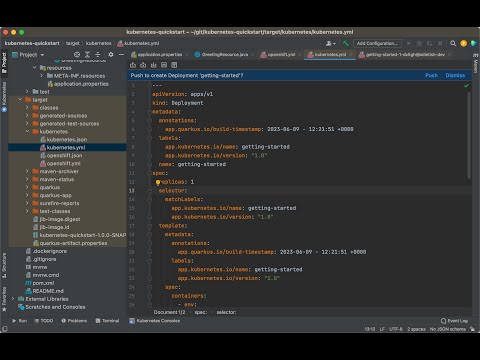Expand the classes folder
480x360 pixels.
click(x=27, y=107)
